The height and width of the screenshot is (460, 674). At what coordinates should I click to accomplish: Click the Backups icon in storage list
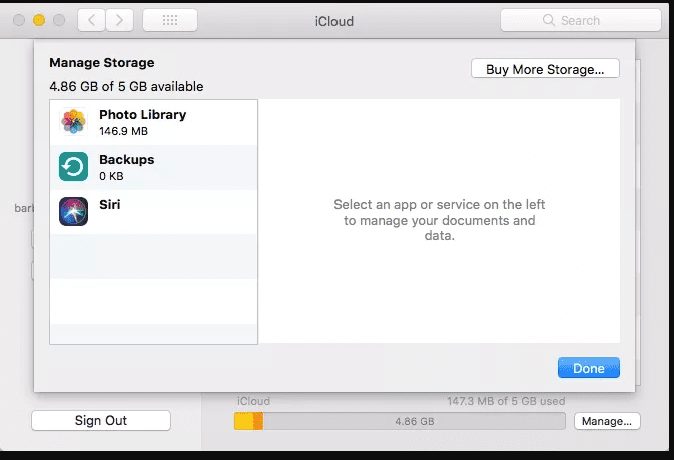[x=74, y=166]
